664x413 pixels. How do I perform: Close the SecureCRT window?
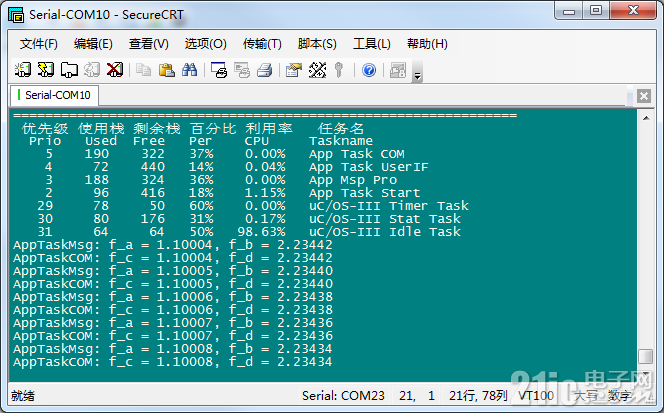(x=633, y=11)
